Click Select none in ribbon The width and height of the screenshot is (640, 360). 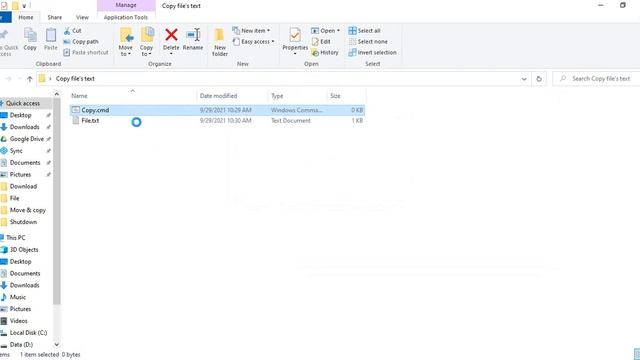[x=368, y=42]
